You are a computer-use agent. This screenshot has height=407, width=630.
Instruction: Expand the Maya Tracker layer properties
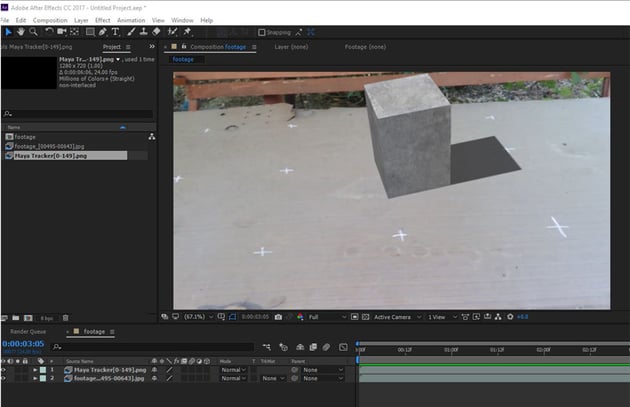(35, 370)
